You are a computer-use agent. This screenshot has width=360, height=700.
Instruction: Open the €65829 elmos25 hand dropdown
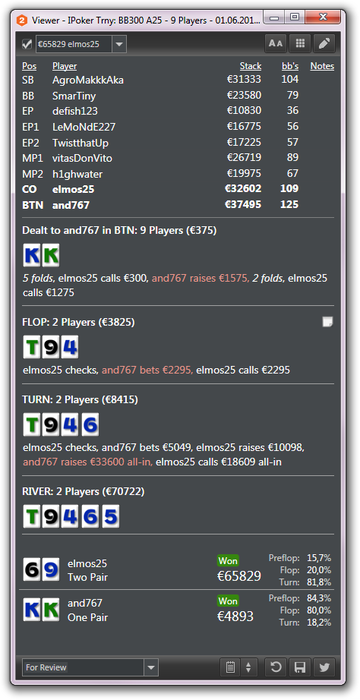coord(119,44)
